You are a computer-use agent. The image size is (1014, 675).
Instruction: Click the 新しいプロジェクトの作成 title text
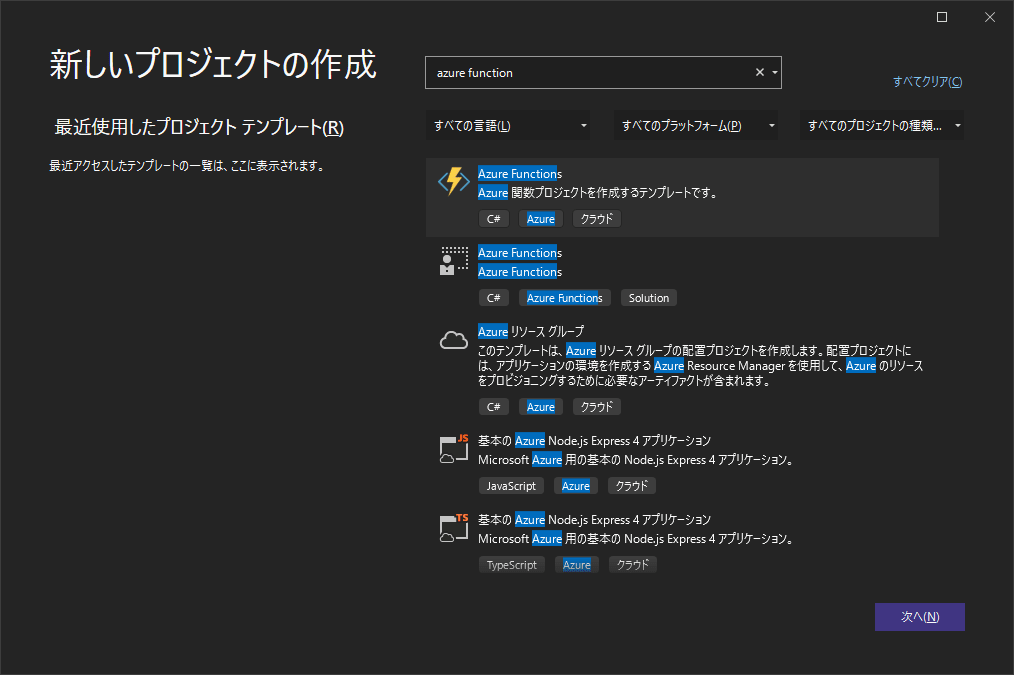pos(213,65)
